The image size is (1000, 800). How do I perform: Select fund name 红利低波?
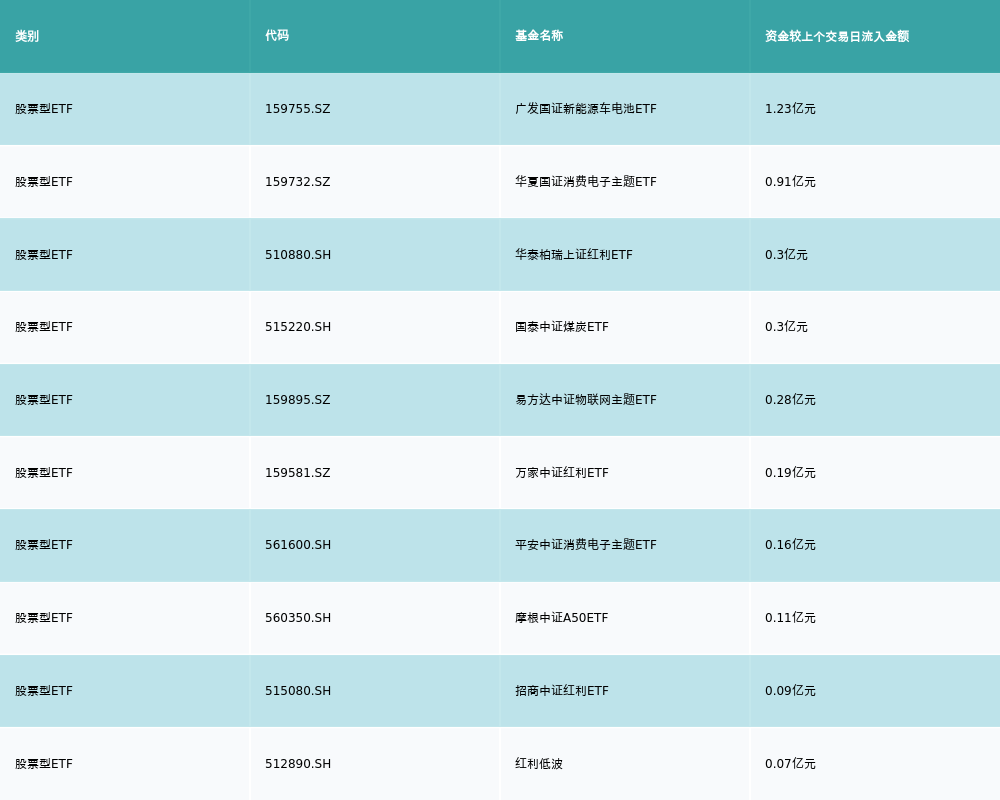tap(539, 764)
